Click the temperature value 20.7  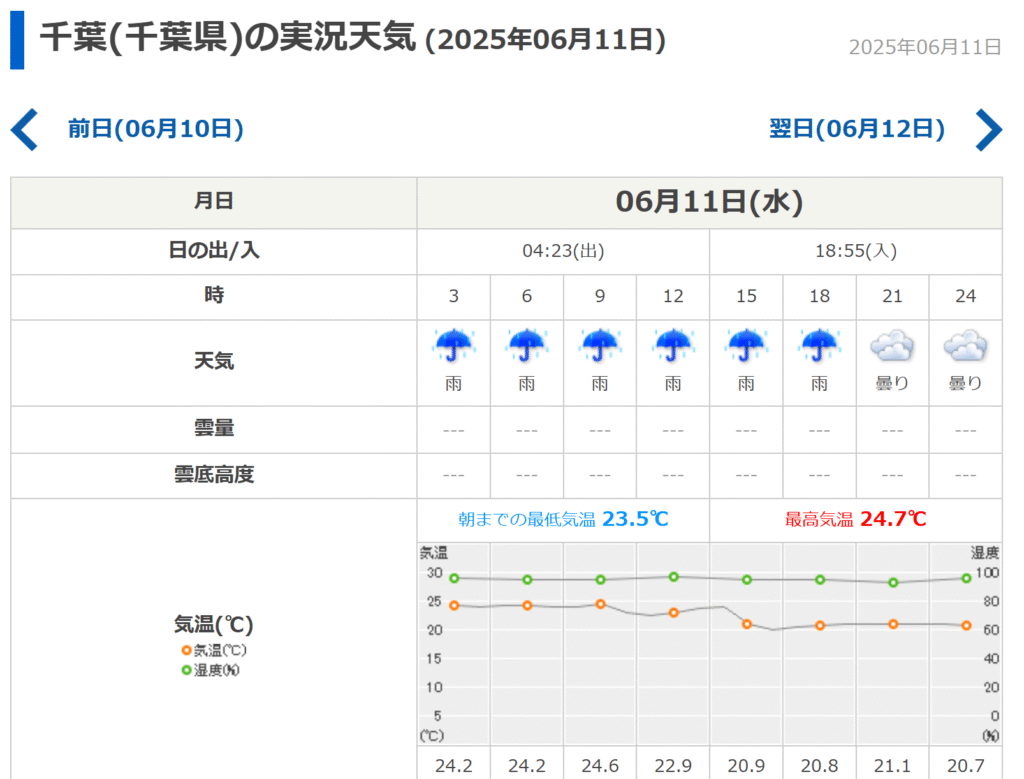coord(965,765)
